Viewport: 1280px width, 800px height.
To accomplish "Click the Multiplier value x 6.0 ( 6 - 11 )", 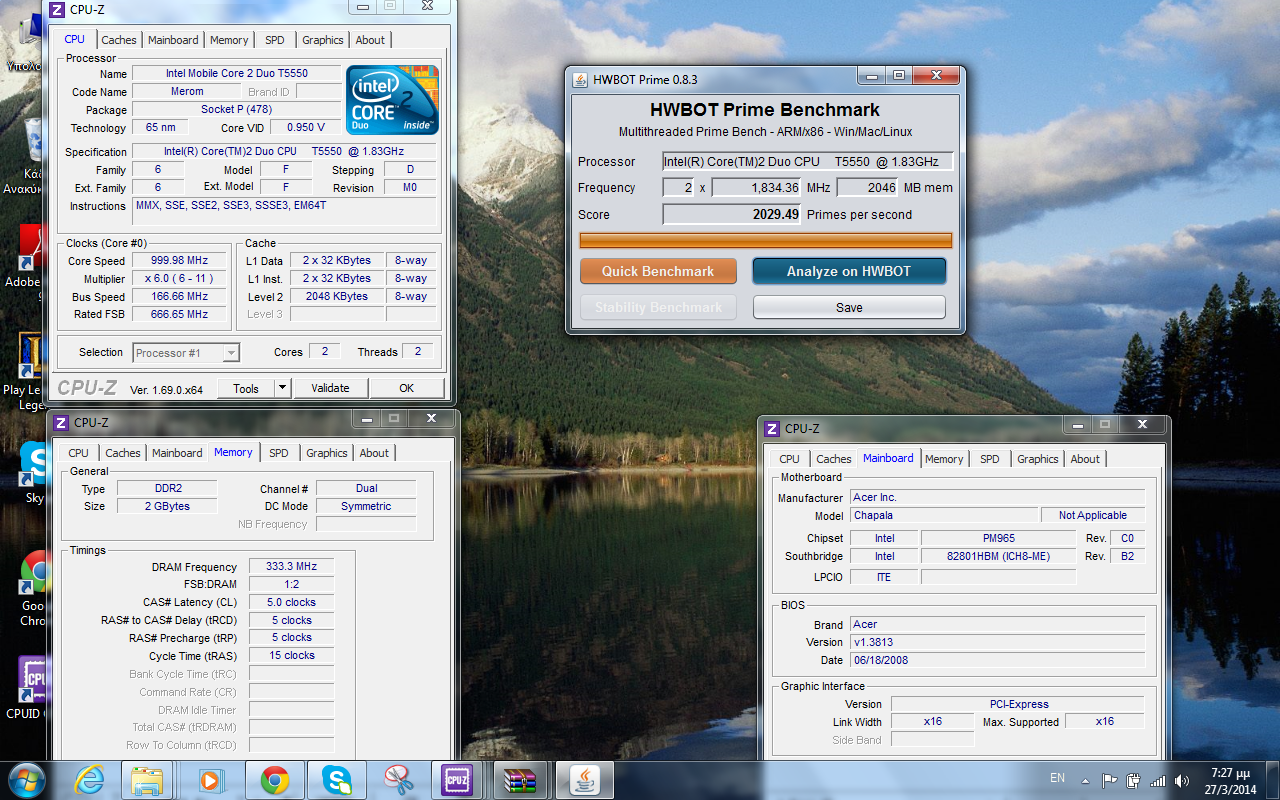I will (x=180, y=279).
